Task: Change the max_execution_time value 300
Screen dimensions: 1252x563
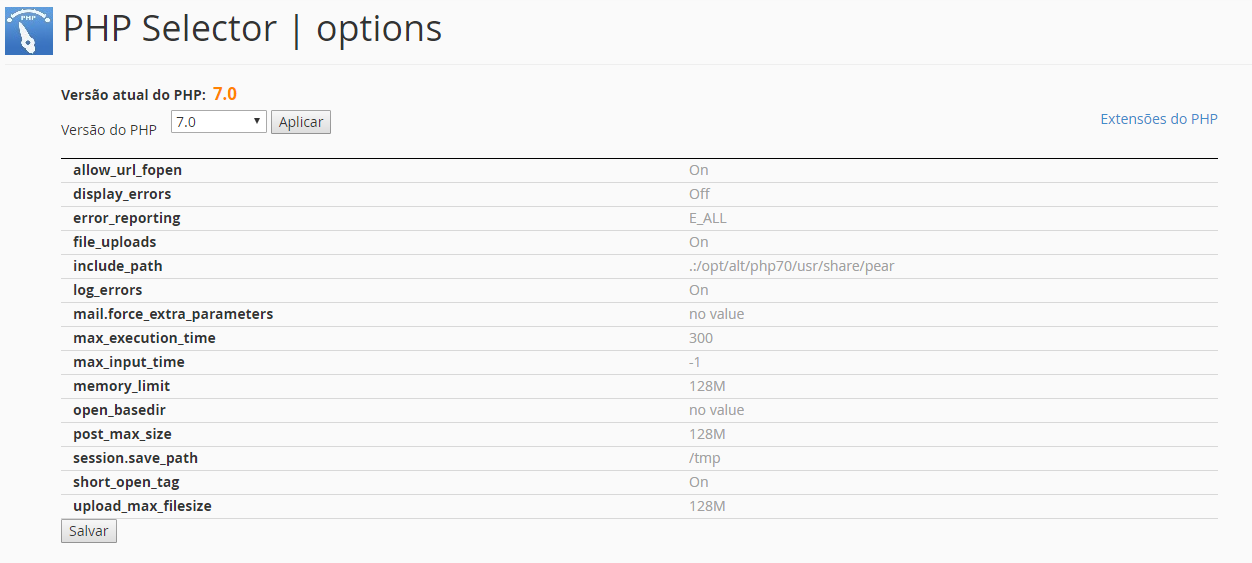Action: [700, 338]
